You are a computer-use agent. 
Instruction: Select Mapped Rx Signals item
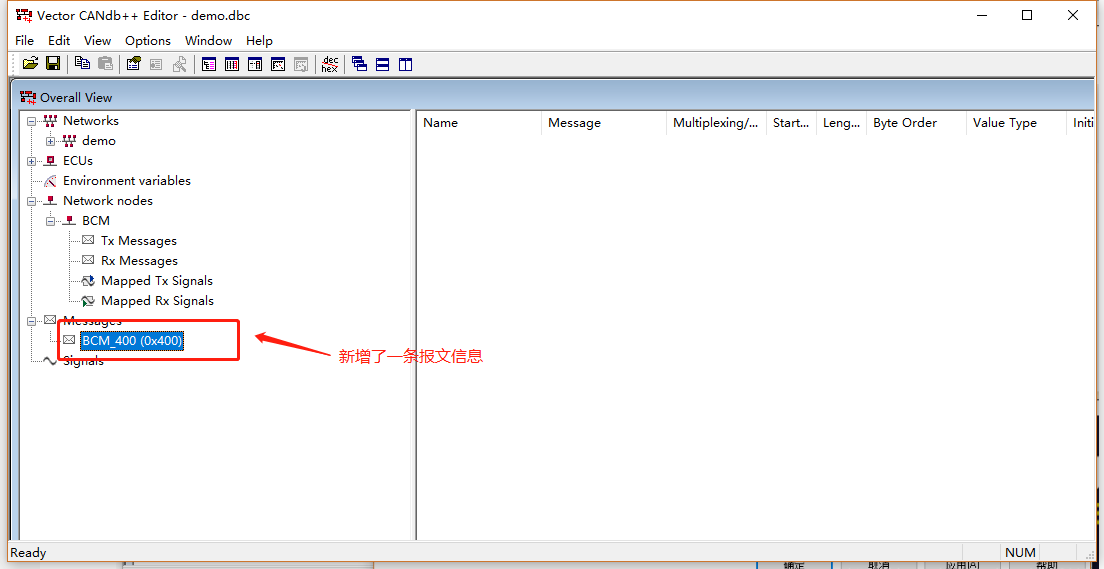coord(157,301)
